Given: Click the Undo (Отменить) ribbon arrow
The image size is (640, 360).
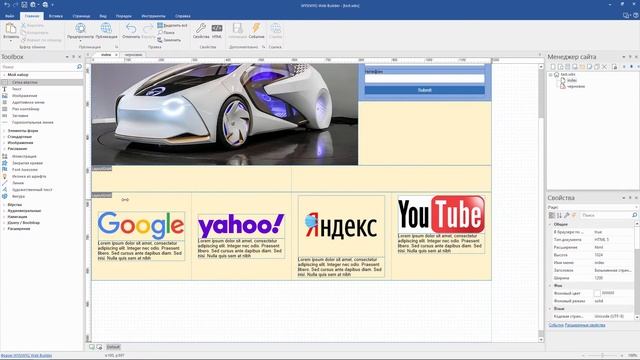Looking at the screenshot, I should click(131, 28).
